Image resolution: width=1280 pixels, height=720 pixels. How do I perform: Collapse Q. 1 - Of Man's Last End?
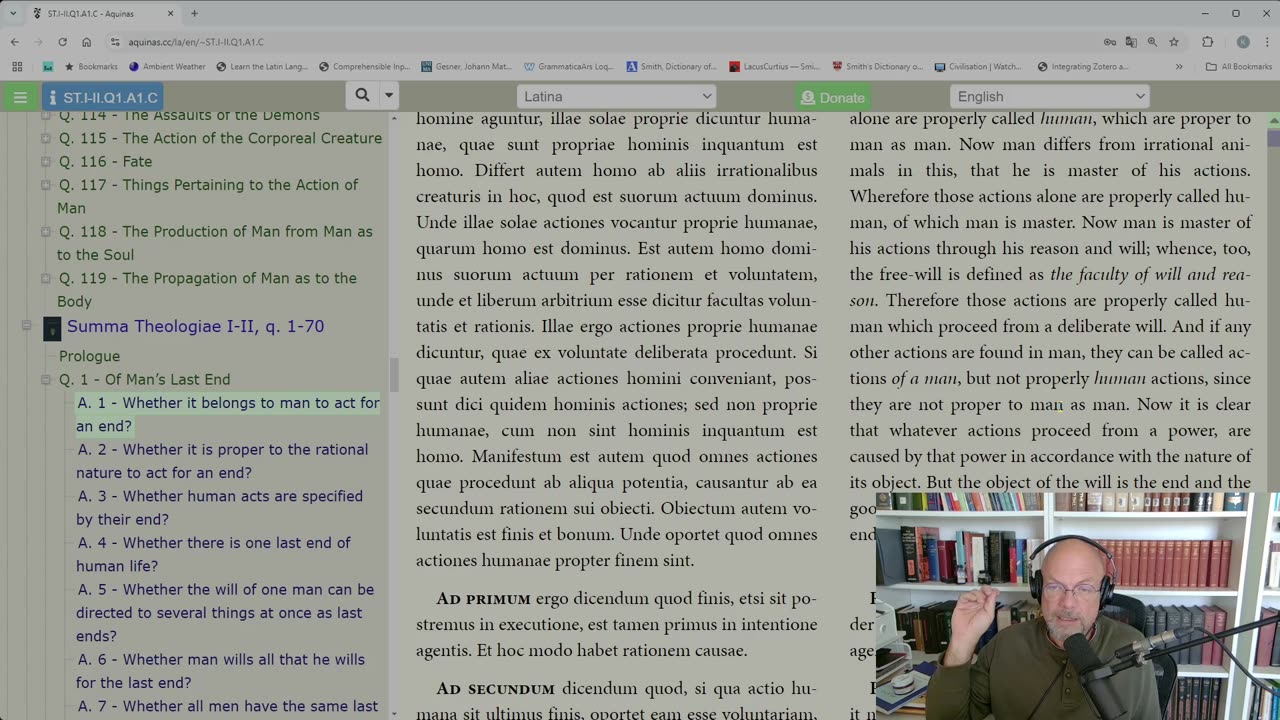[45, 380]
